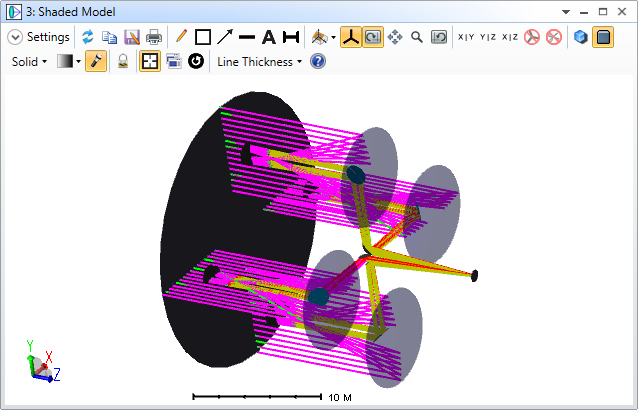
Task: Select the pencil annotation tool
Action: click(x=181, y=37)
